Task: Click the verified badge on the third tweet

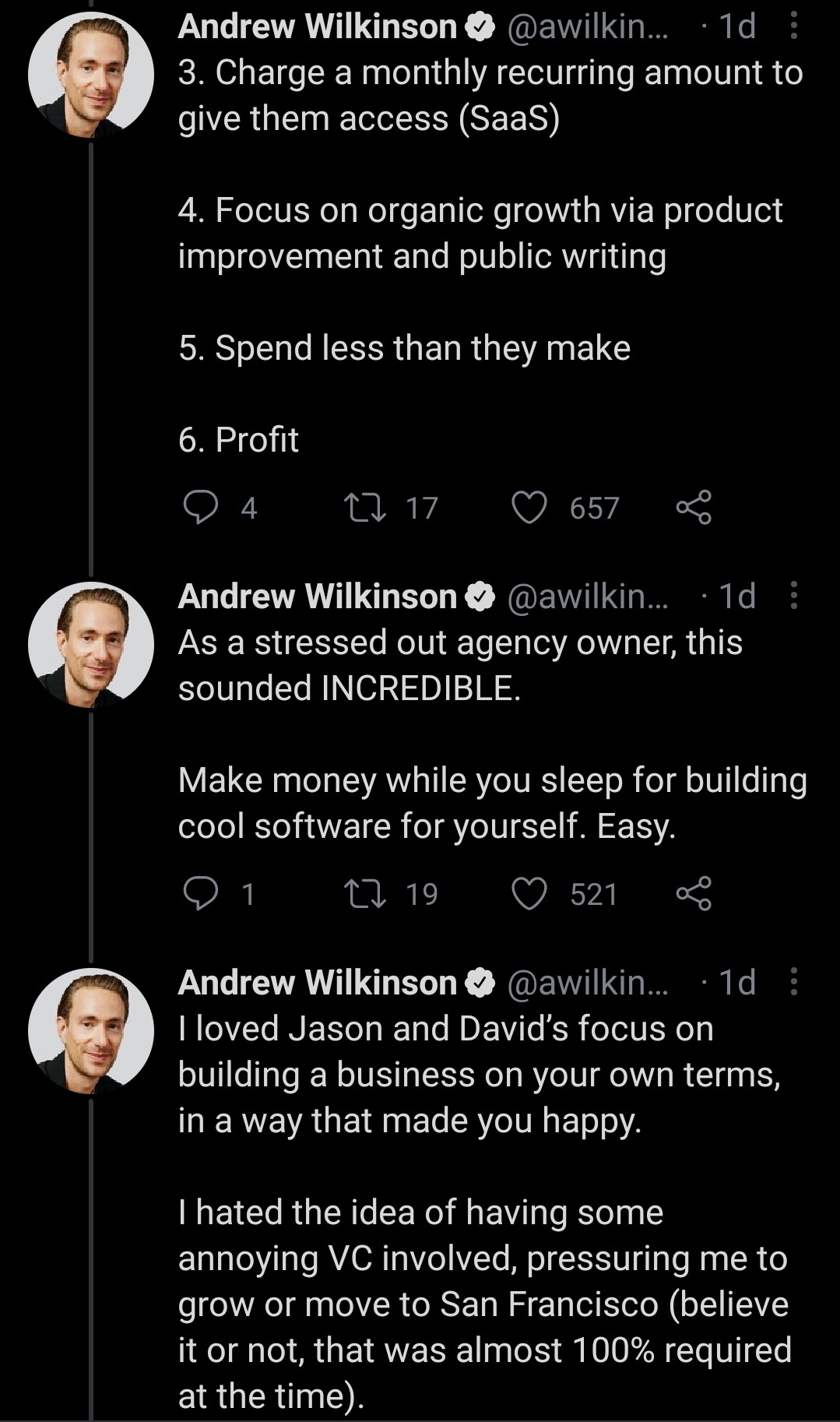Action: pyautogui.click(x=480, y=983)
